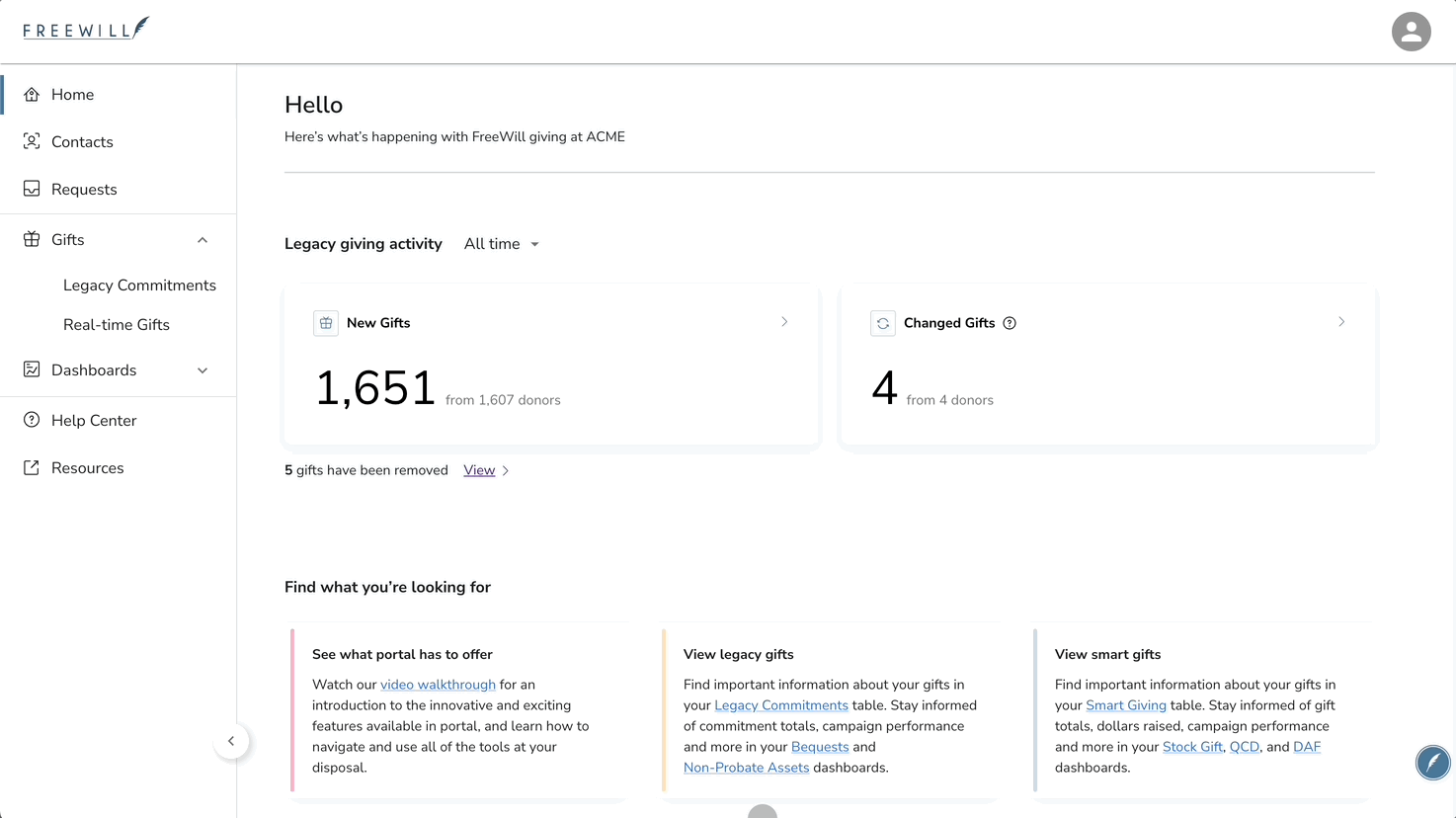Click the Help Center question mark icon

pyautogui.click(x=32, y=420)
